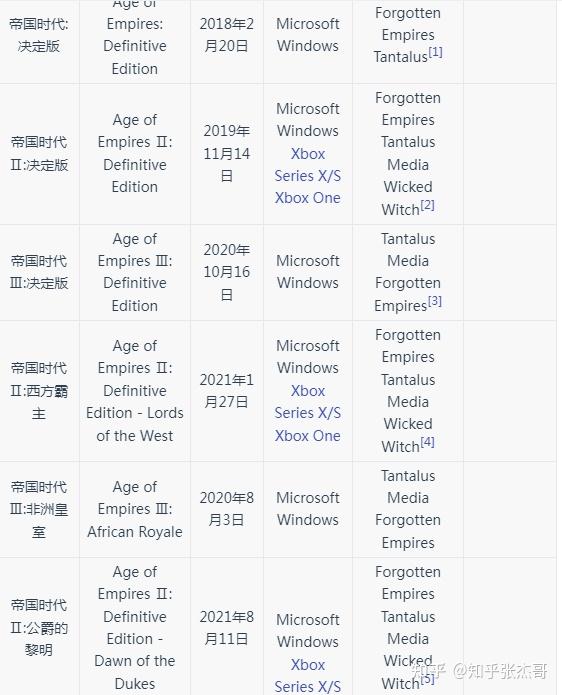The width and height of the screenshot is (562, 695).
Task: Open Xbox Series X/S link in Dawn of the Dukes row
Action: point(308,675)
